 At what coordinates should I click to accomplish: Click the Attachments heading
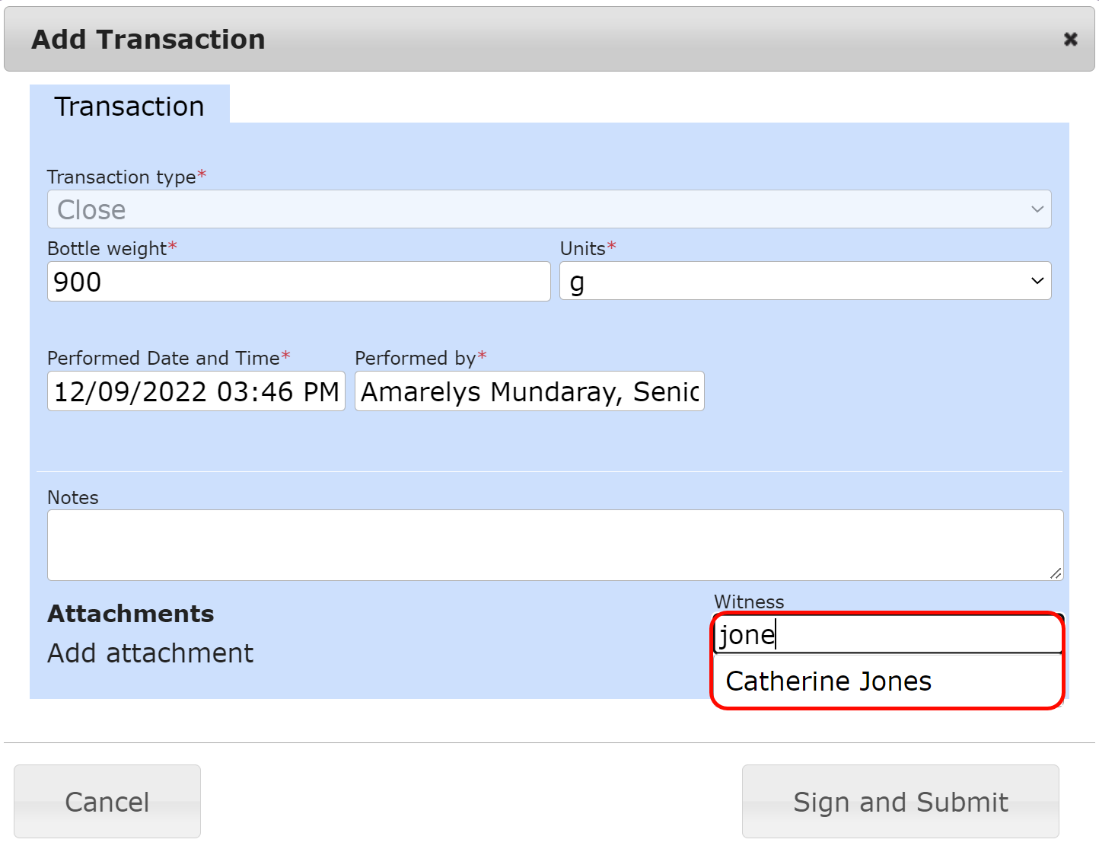pyautogui.click(x=130, y=614)
